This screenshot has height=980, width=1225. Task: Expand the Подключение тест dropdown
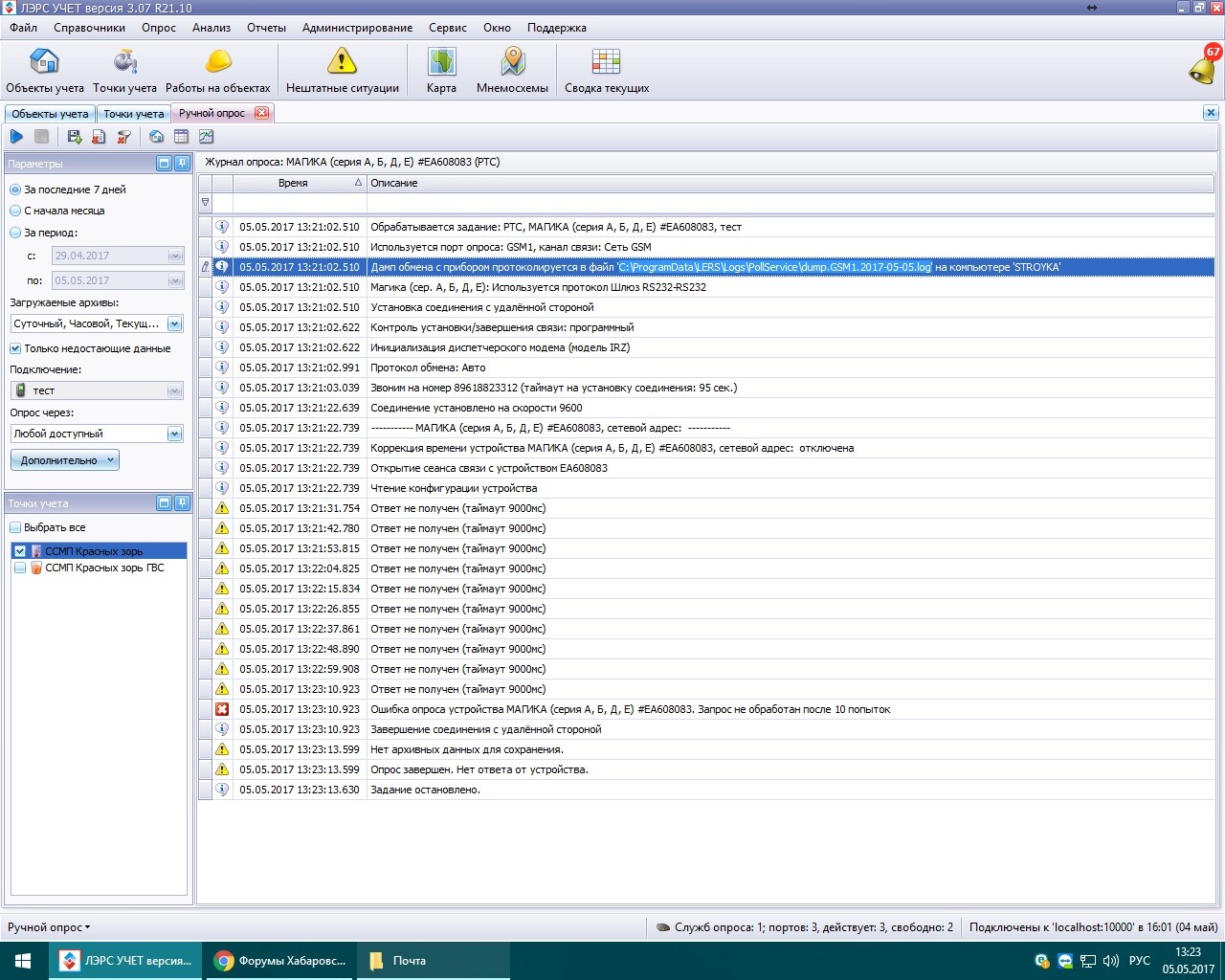(x=175, y=390)
